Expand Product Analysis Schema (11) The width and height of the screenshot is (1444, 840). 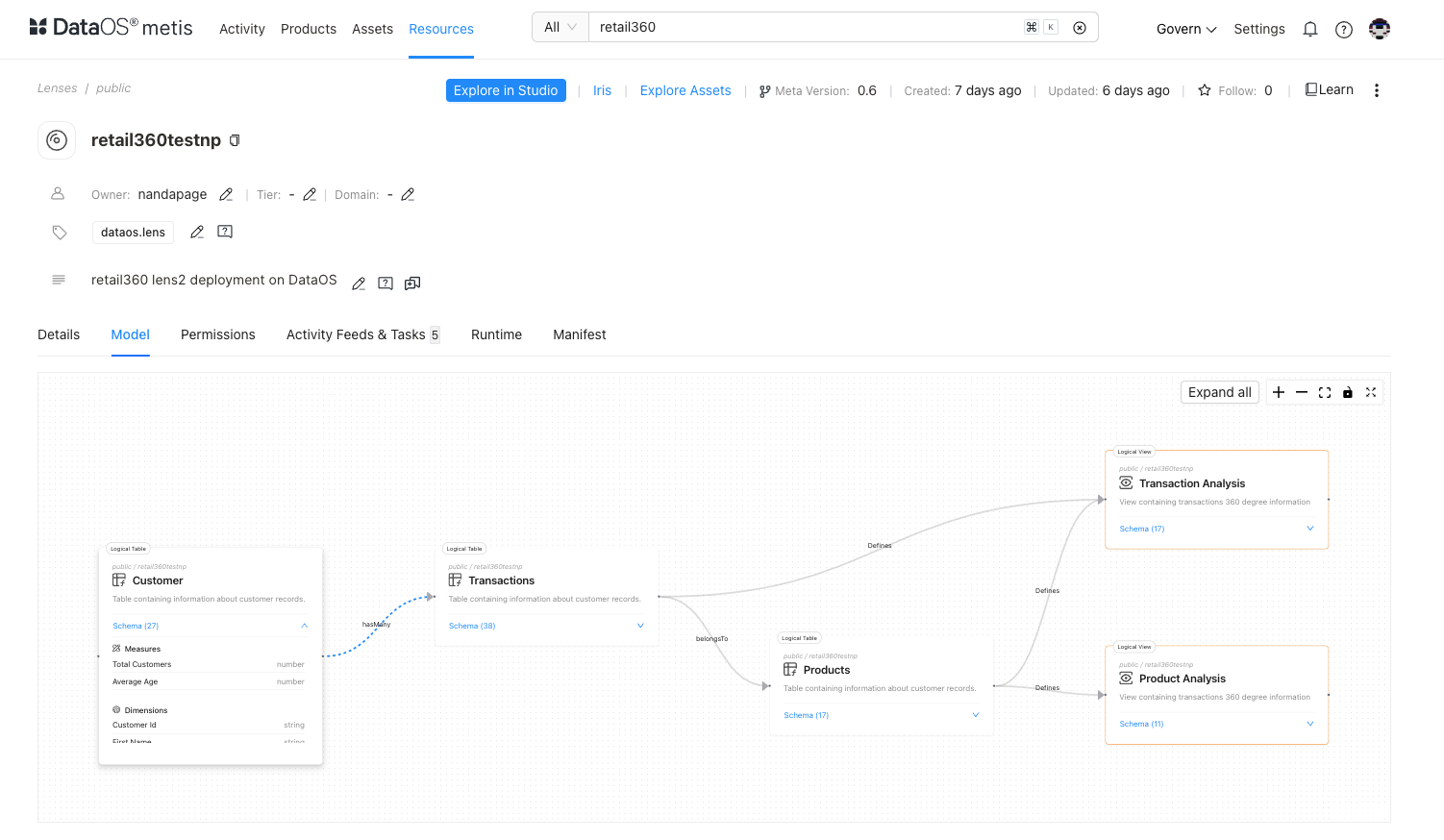click(1310, 724)
